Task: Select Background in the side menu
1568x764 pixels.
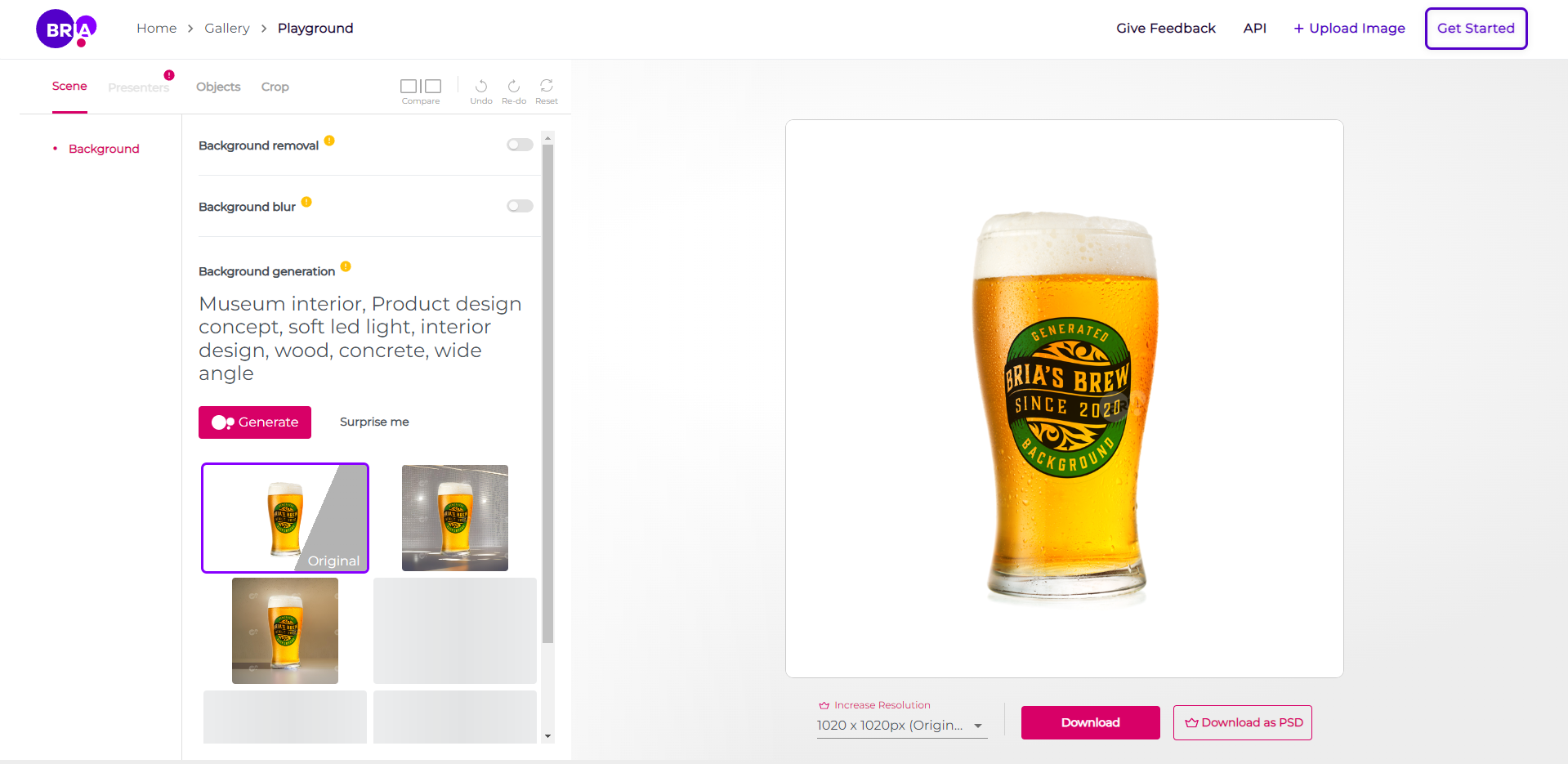Action: [104, 149]
